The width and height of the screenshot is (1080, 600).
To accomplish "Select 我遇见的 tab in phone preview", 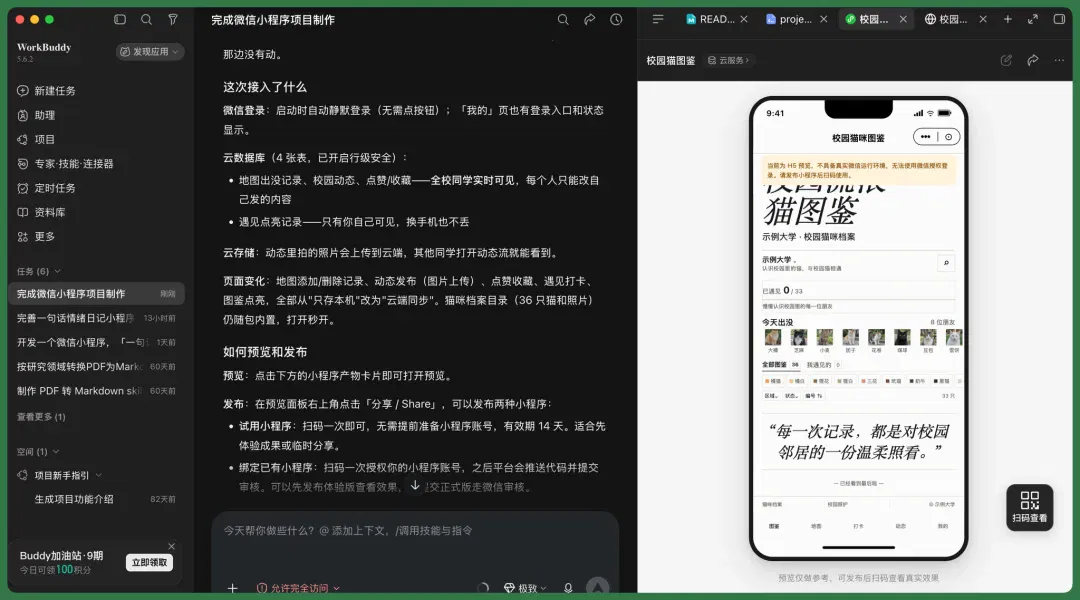I will (x=823, y=364).
